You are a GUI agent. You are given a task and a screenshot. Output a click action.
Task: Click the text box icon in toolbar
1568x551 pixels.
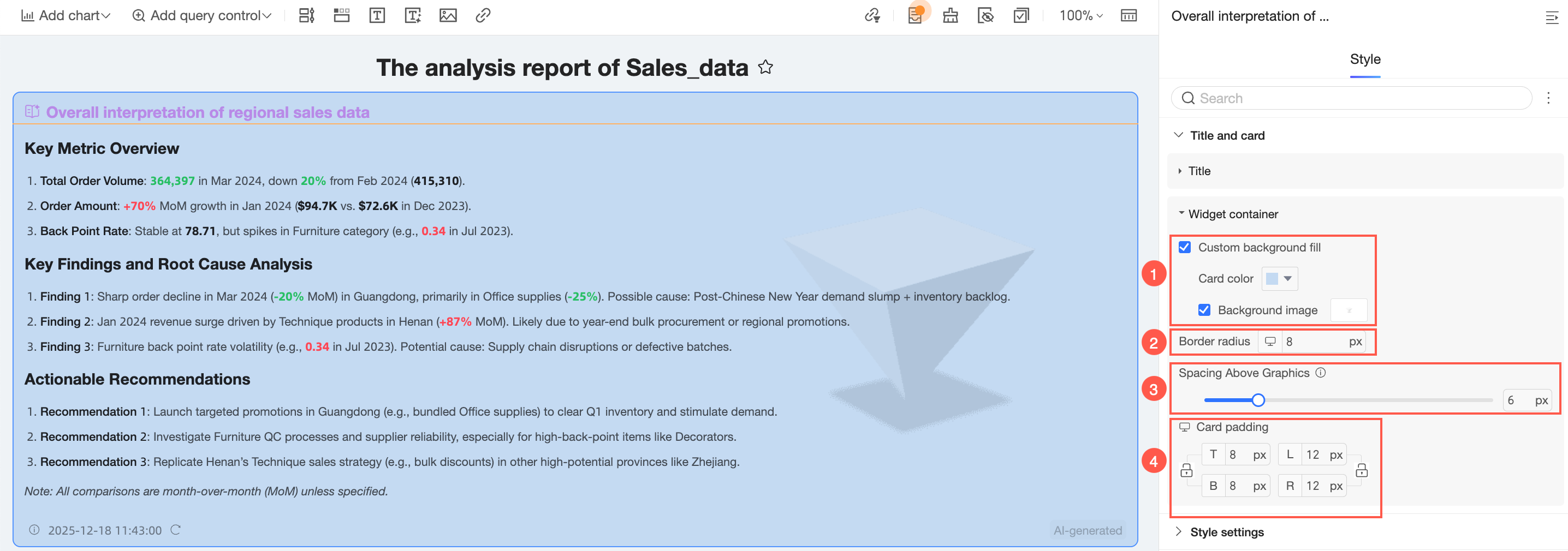(377, 15)
